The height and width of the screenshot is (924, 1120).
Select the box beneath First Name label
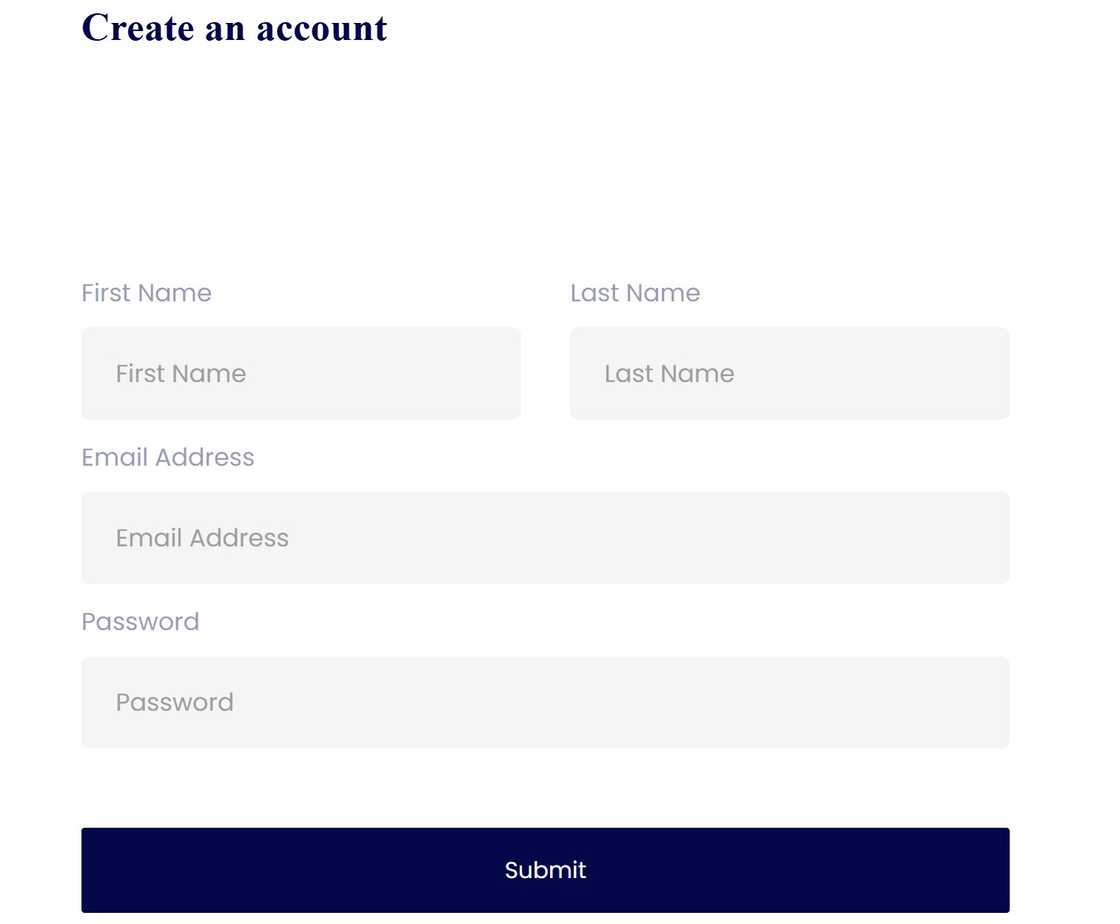point(301,373)
